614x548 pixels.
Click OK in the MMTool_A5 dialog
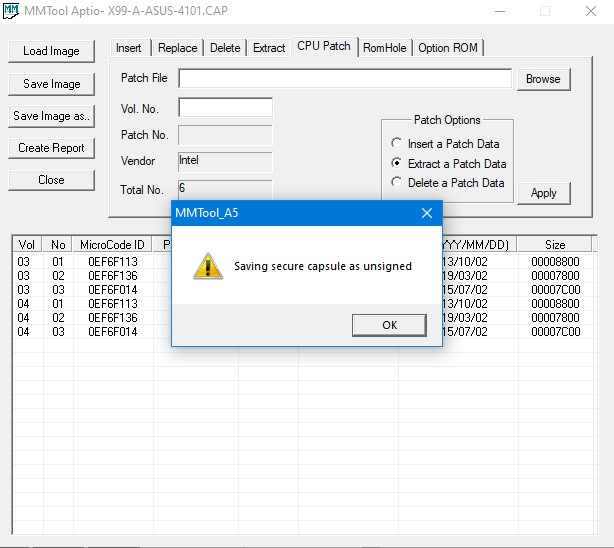[x=389, y=325]
